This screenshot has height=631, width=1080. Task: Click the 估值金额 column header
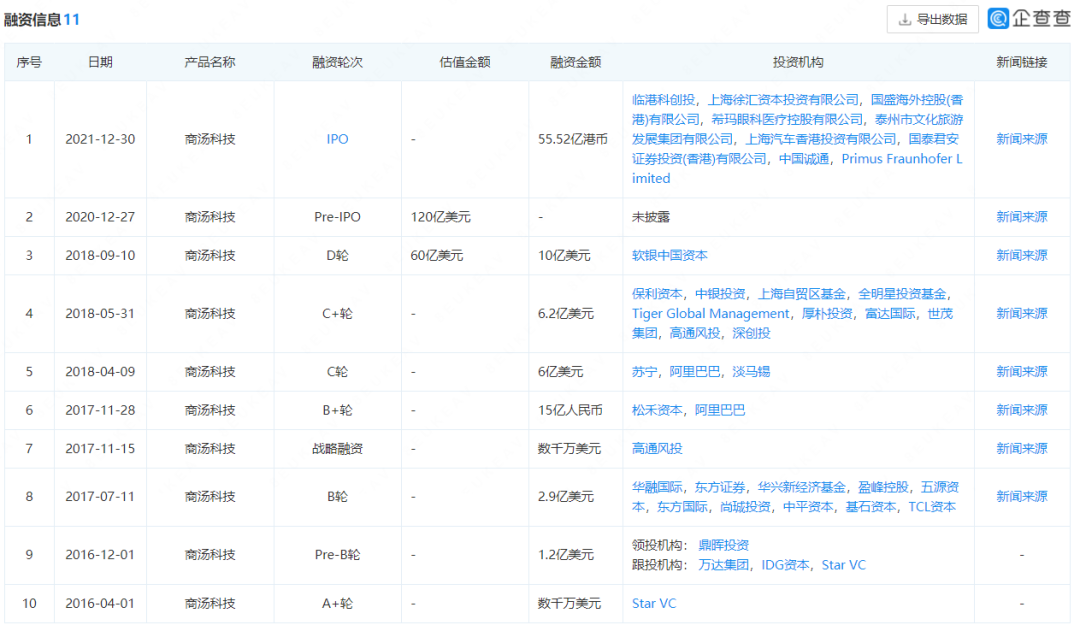tap(465, 63)
